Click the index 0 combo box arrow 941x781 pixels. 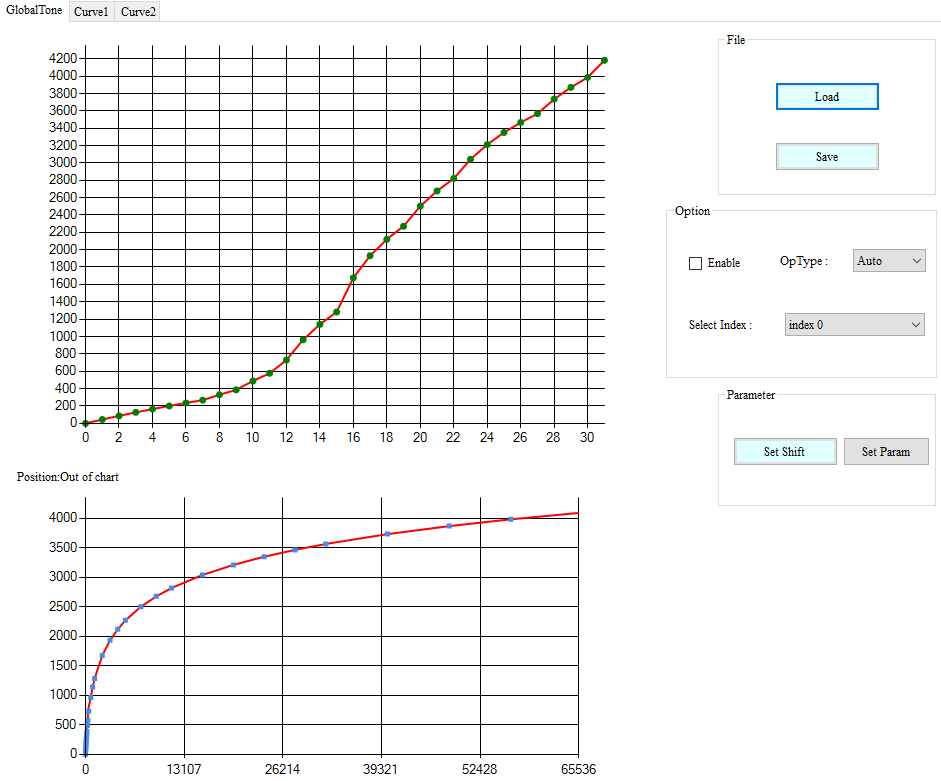[x=917, y=324]
